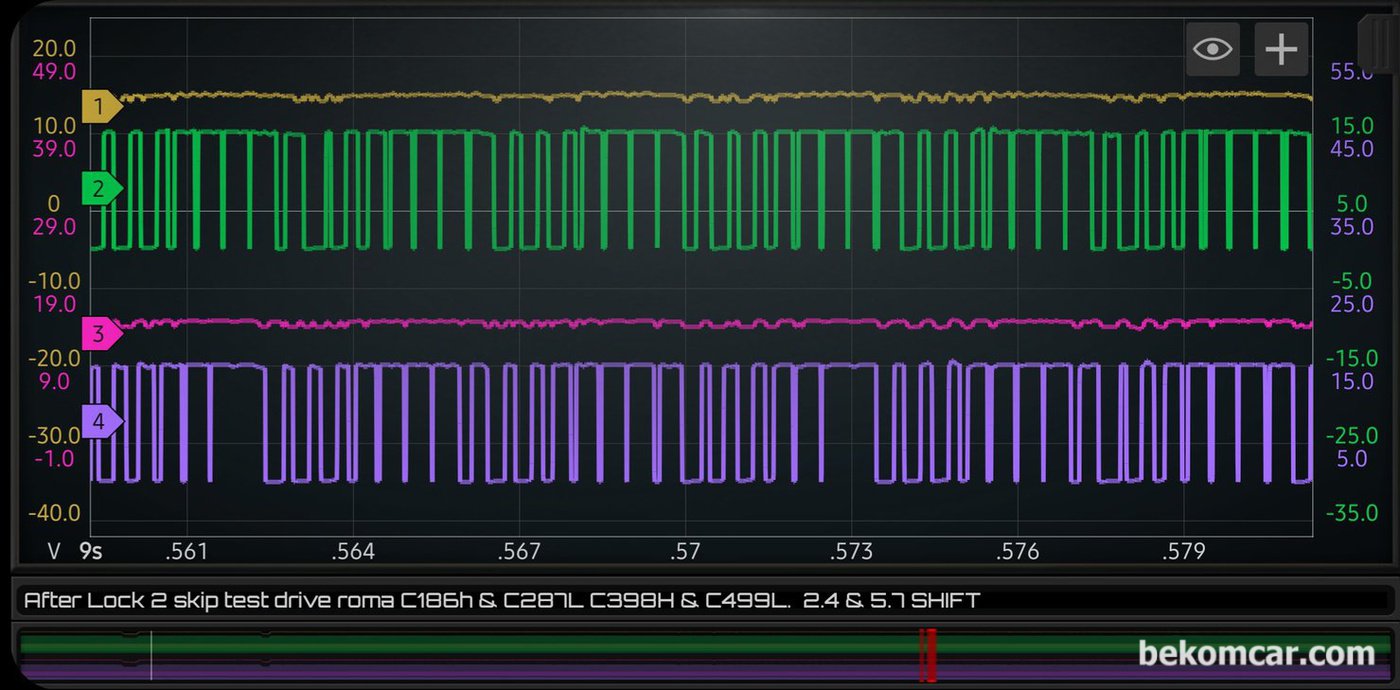Image resolution: width=1400 pixels, height=690 pixels.
Task: Click the green strip in overview bar
Action: [700, 644]
